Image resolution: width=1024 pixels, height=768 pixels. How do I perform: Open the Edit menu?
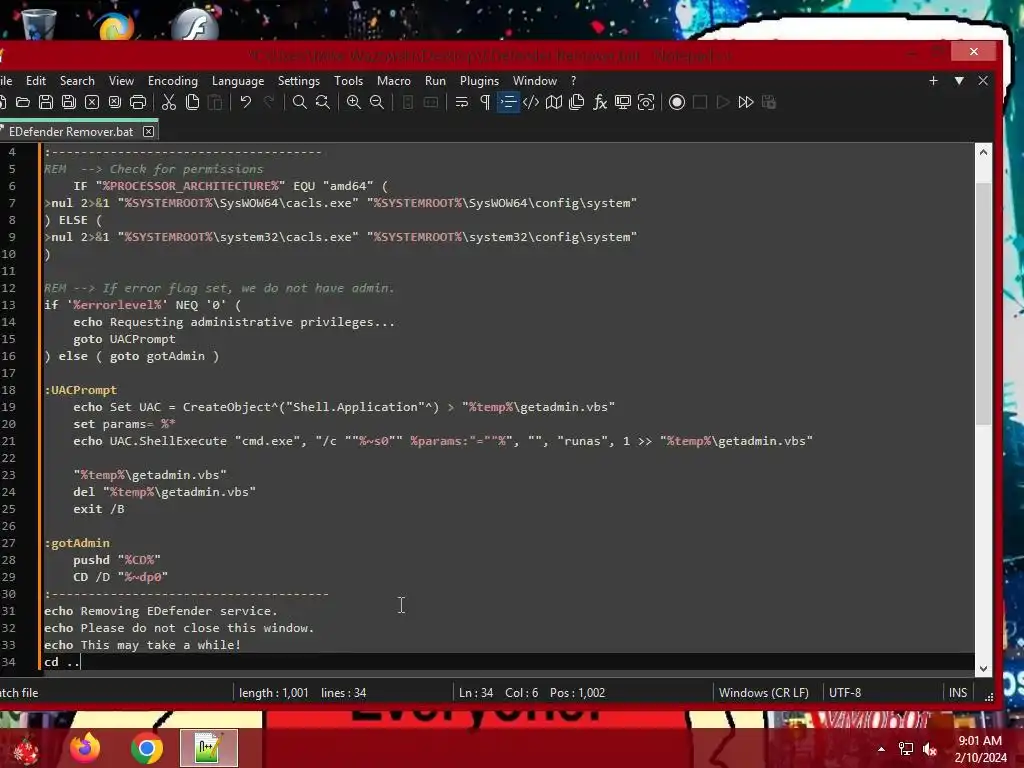(x=36, y=81)
